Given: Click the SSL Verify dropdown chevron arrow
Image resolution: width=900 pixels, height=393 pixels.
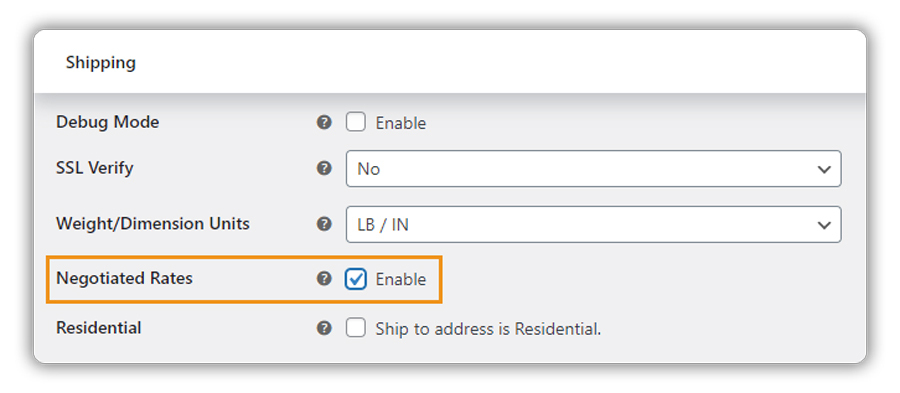Looking at the screenshot, I should [824, 169].
